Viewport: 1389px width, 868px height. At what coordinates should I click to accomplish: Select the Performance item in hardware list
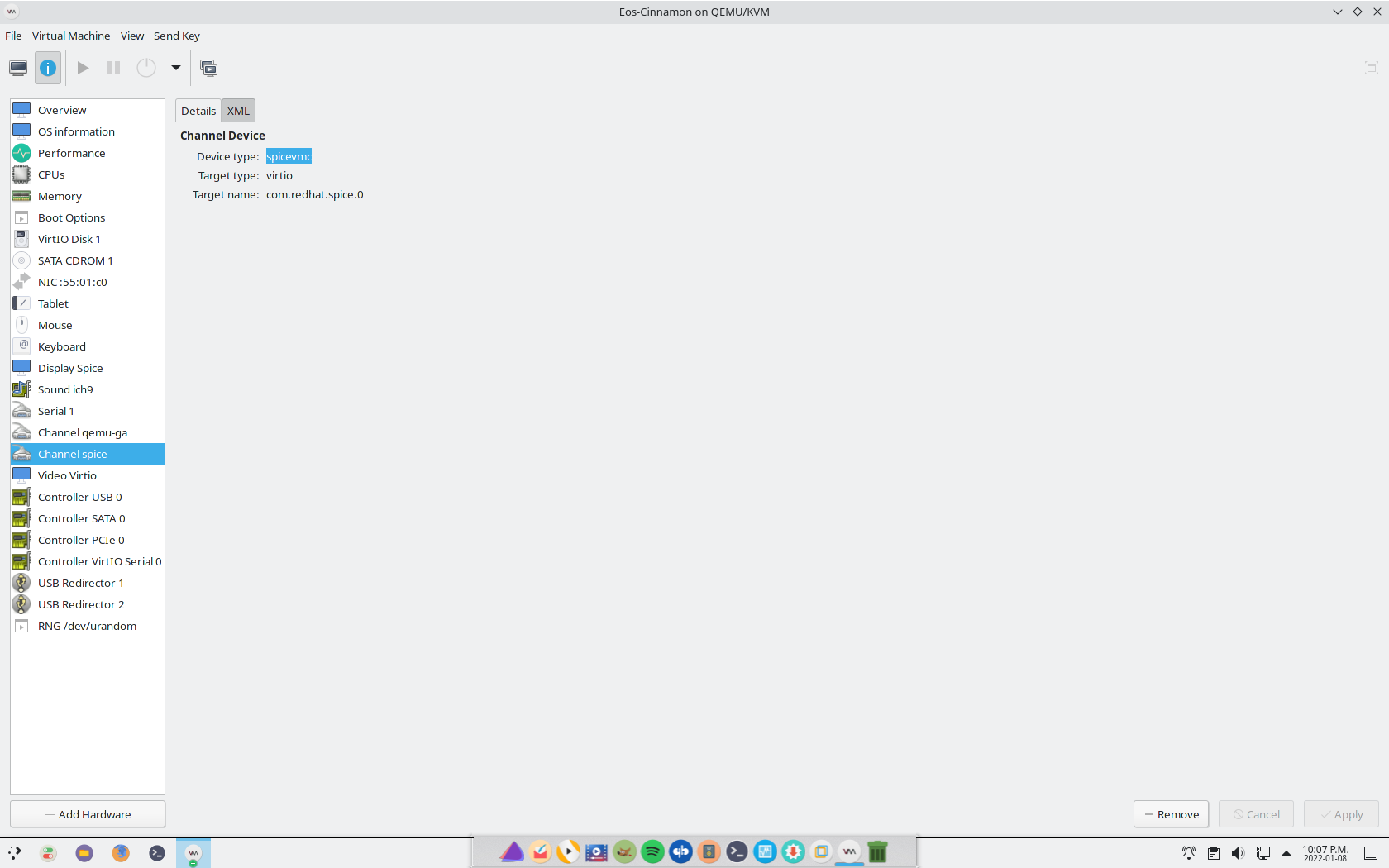(71, 153)
